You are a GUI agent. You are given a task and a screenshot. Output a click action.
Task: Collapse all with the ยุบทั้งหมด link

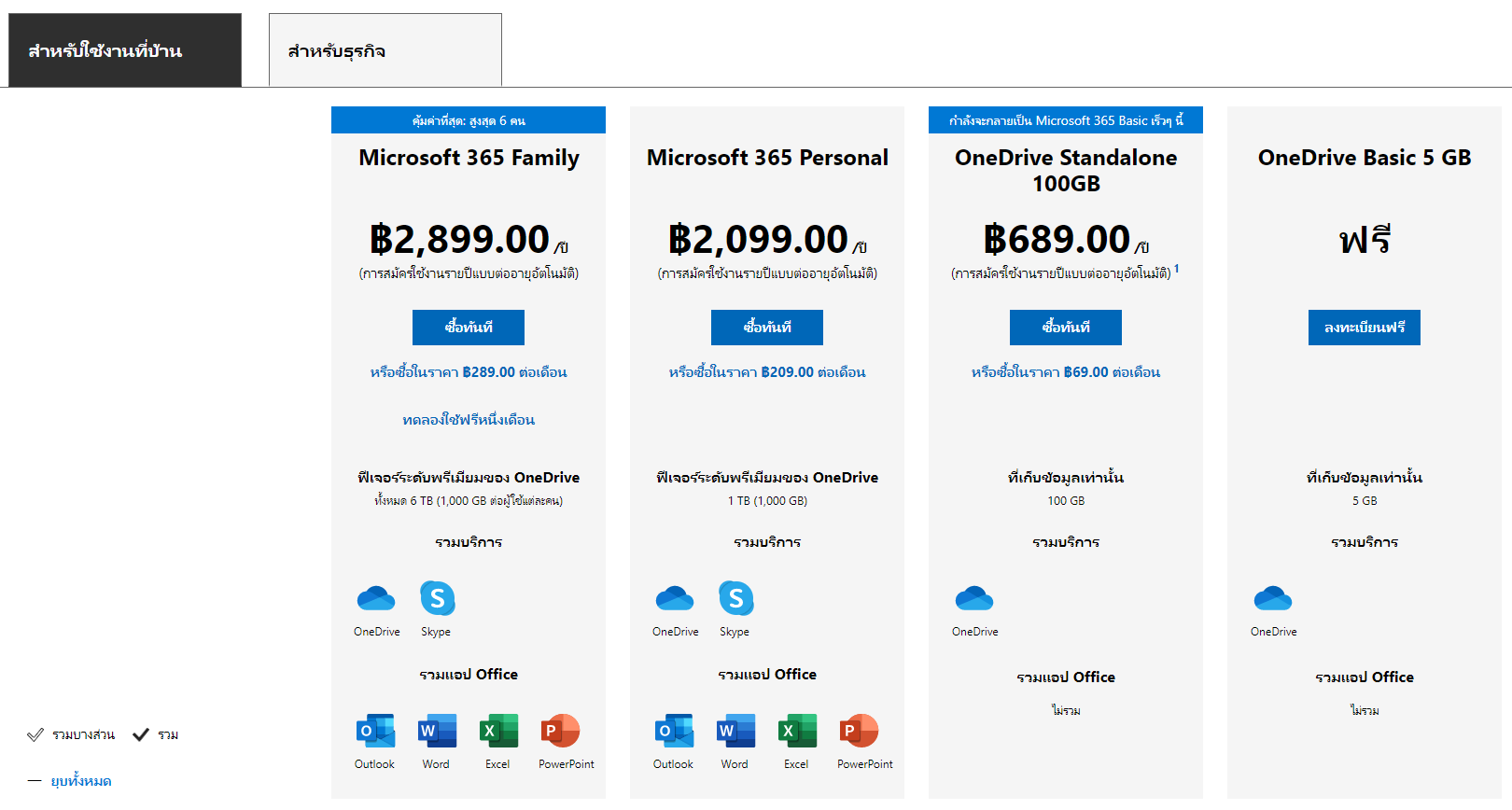point(81,781)
